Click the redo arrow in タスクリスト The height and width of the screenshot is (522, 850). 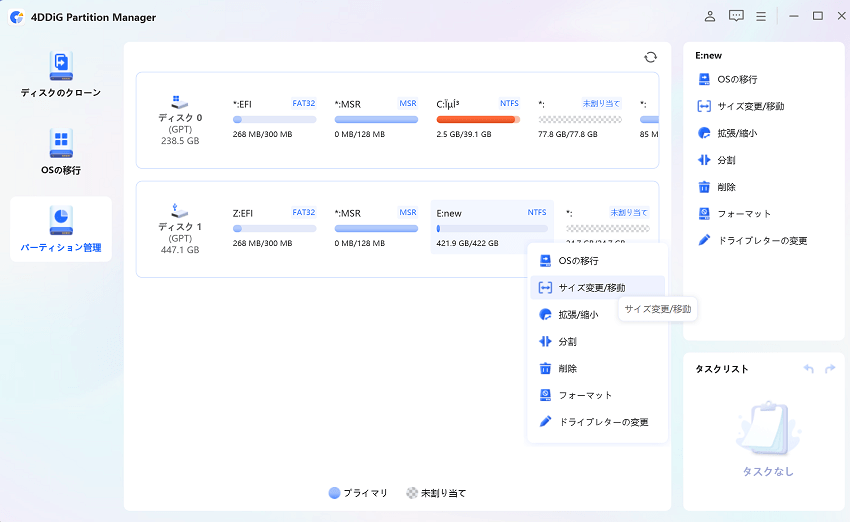point(829,369)
